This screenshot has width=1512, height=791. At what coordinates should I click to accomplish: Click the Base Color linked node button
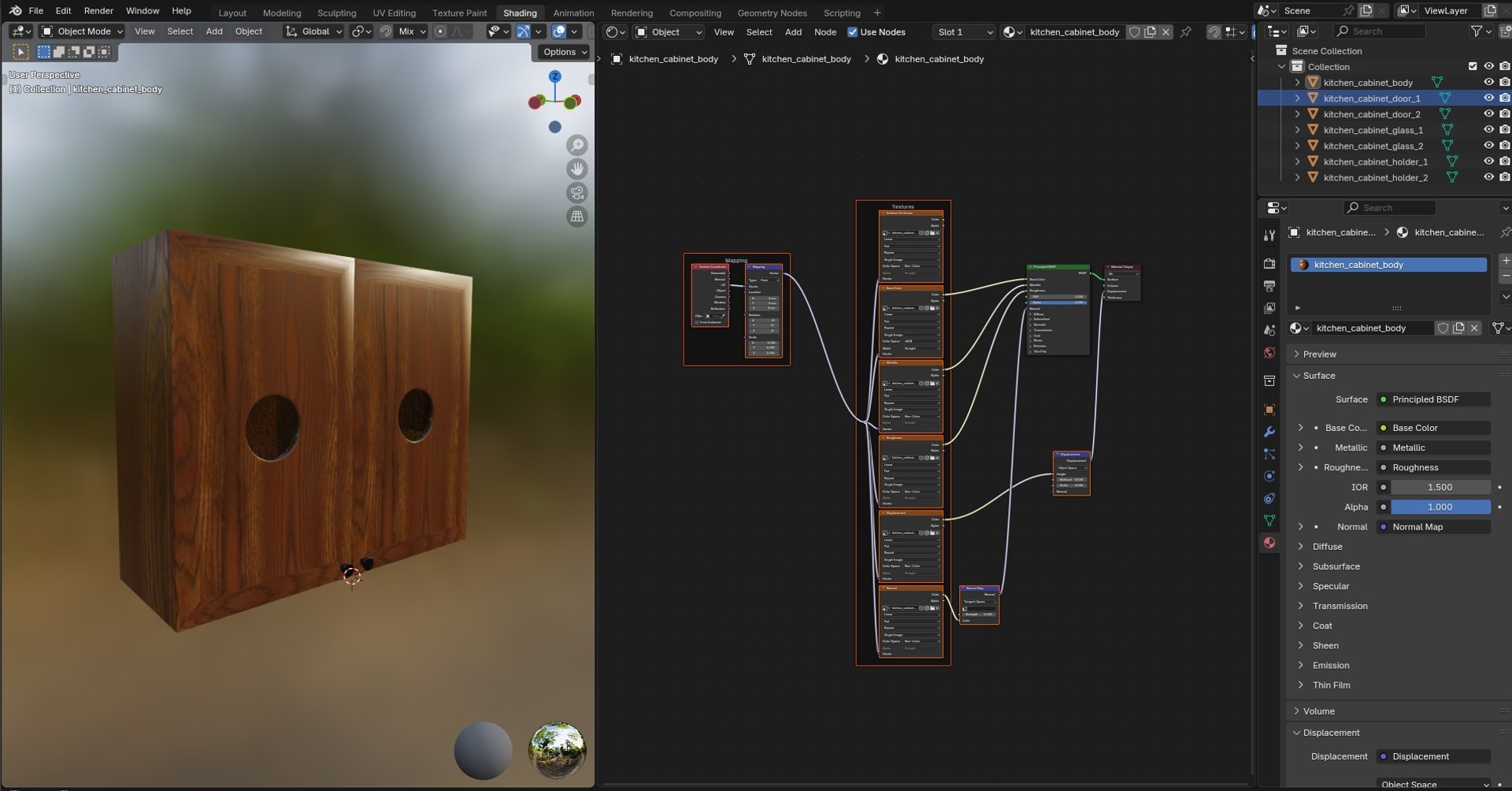tap(1433, 428)
